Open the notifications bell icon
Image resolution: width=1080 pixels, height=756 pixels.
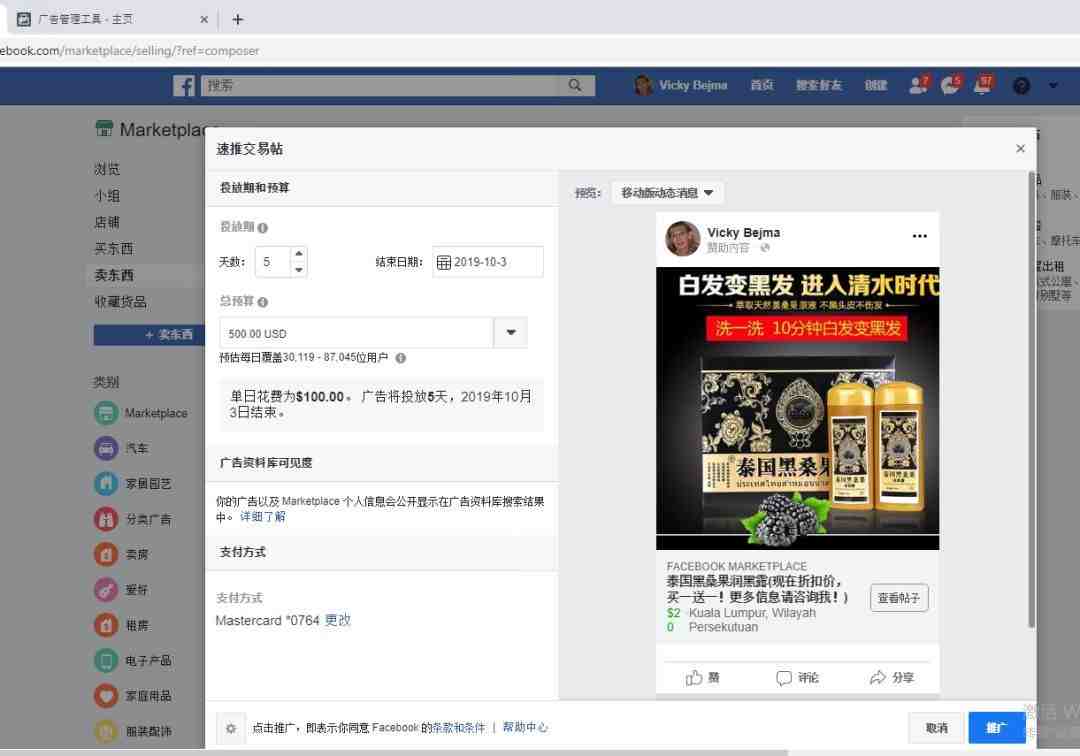click(x=982, y=85)
